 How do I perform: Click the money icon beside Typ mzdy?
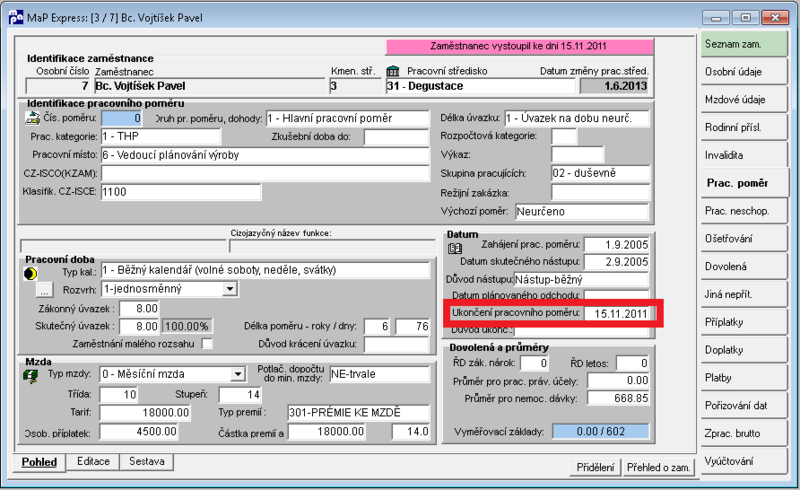click(31, 376)
